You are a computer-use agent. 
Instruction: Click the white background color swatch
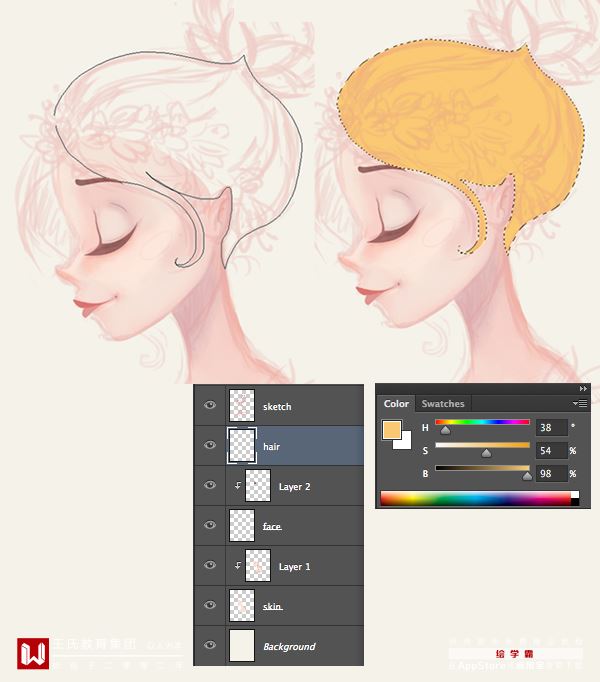pos(405,443)
